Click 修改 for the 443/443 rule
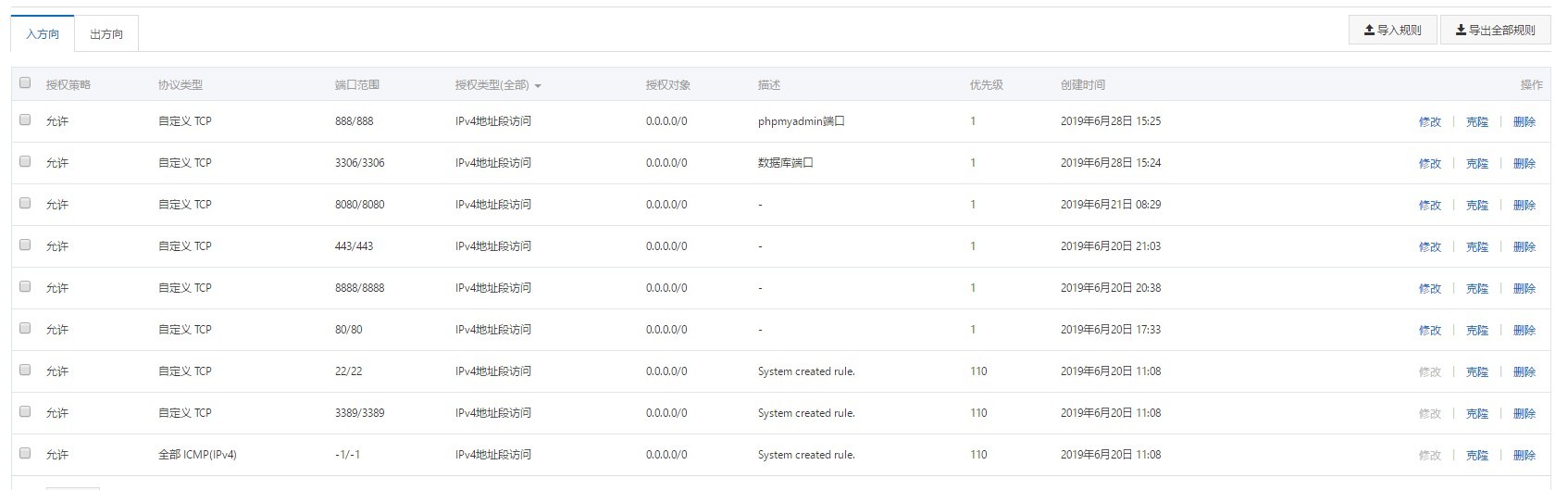The width and height of the screenshot is (1568, 490). [x=1430, y=247]
